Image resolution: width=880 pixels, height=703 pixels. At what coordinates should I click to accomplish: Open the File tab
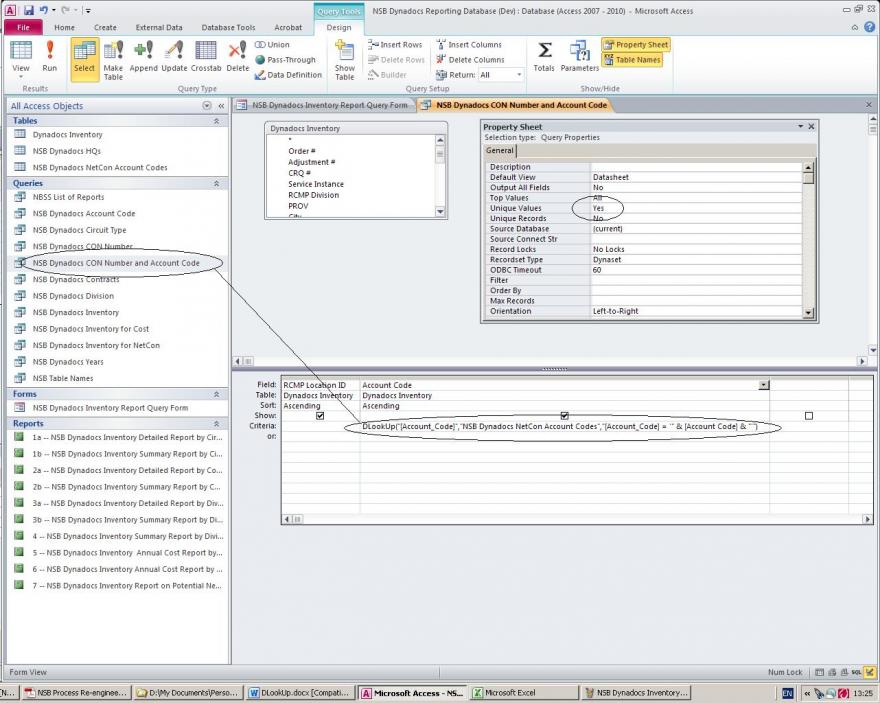click(x=23, y=27)
